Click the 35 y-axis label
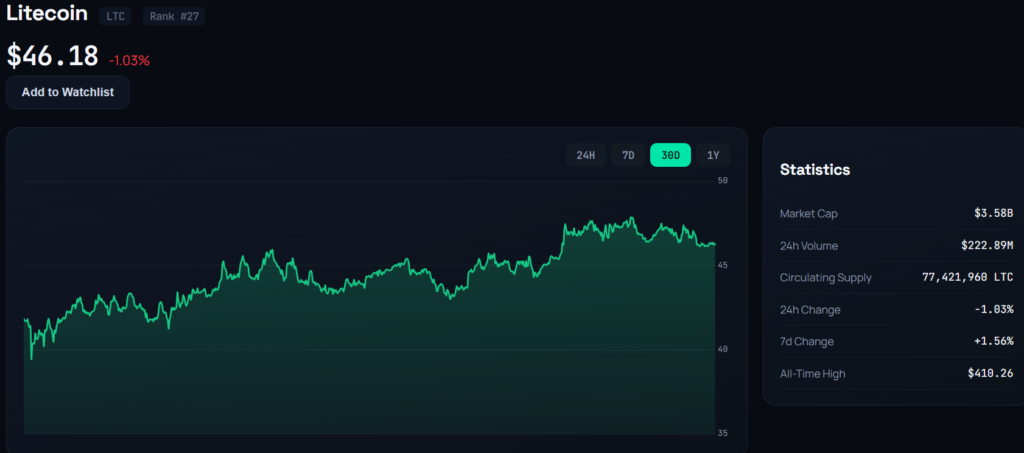This screenshot has height=453, width=1024. point(722,433)
